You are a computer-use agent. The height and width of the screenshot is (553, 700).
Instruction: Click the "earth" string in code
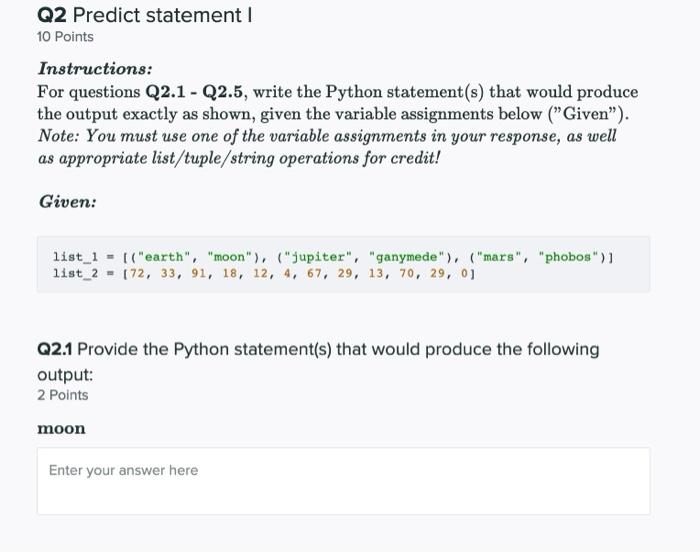tap(163, 257)
